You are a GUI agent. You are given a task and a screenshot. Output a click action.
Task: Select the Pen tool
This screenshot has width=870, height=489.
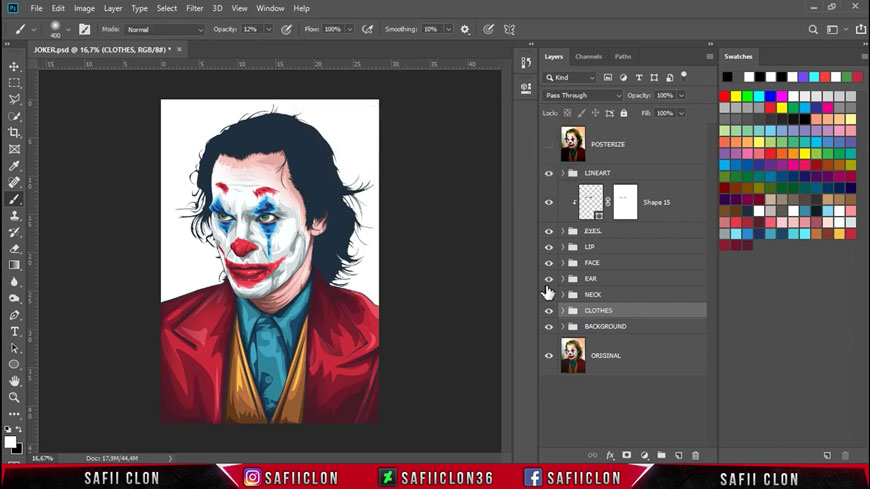click(x=14, y=315)
